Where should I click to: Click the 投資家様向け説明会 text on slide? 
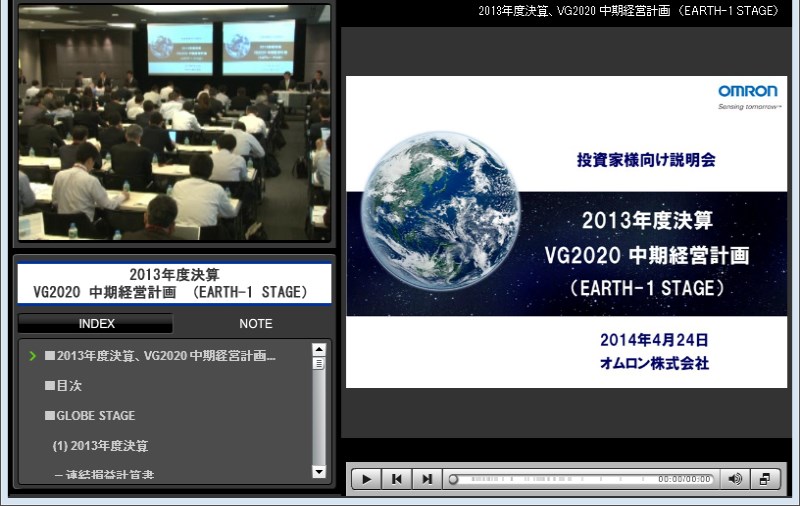[x=646, y=160]
